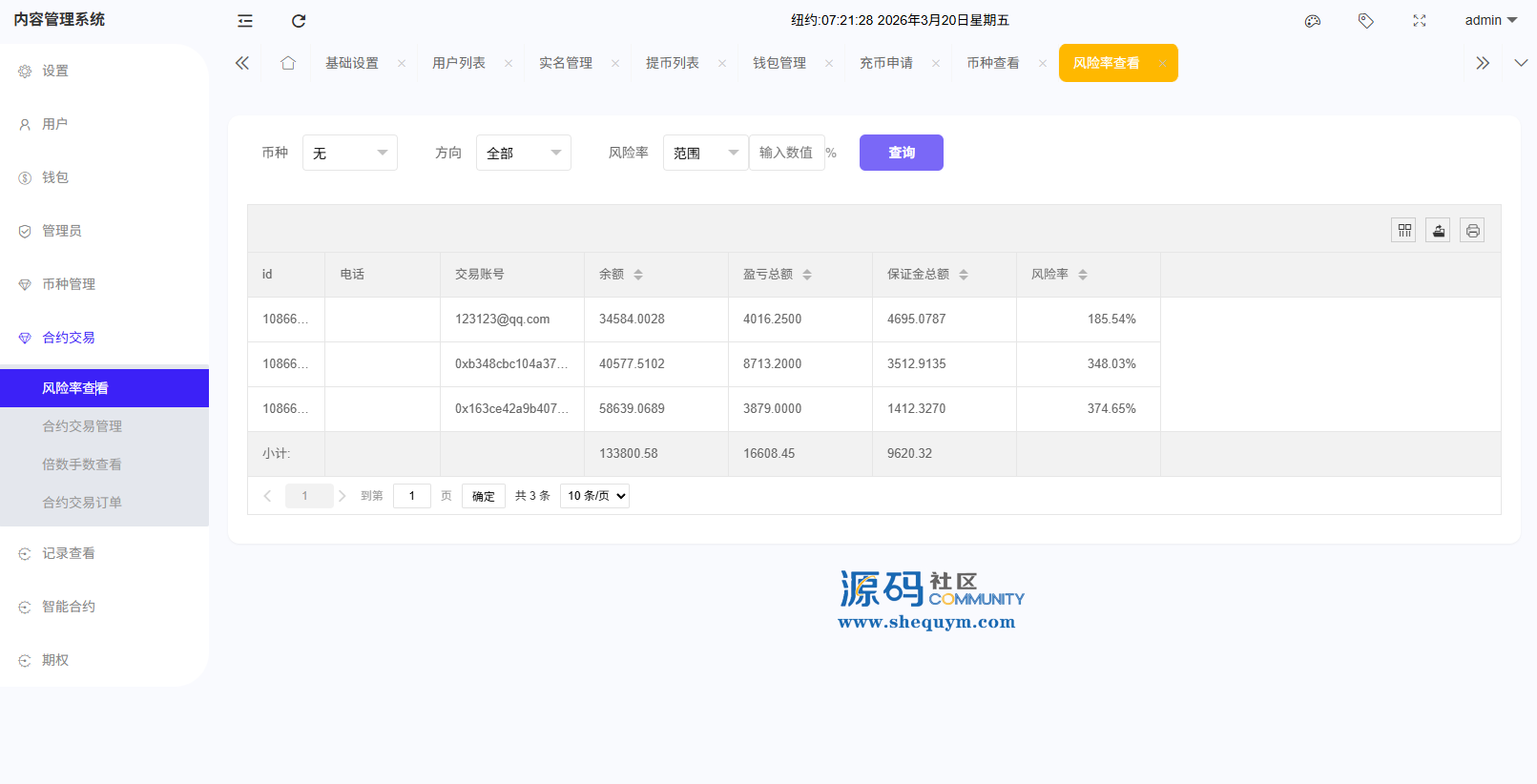Sort by 风险率 column

pos(1083,275)
